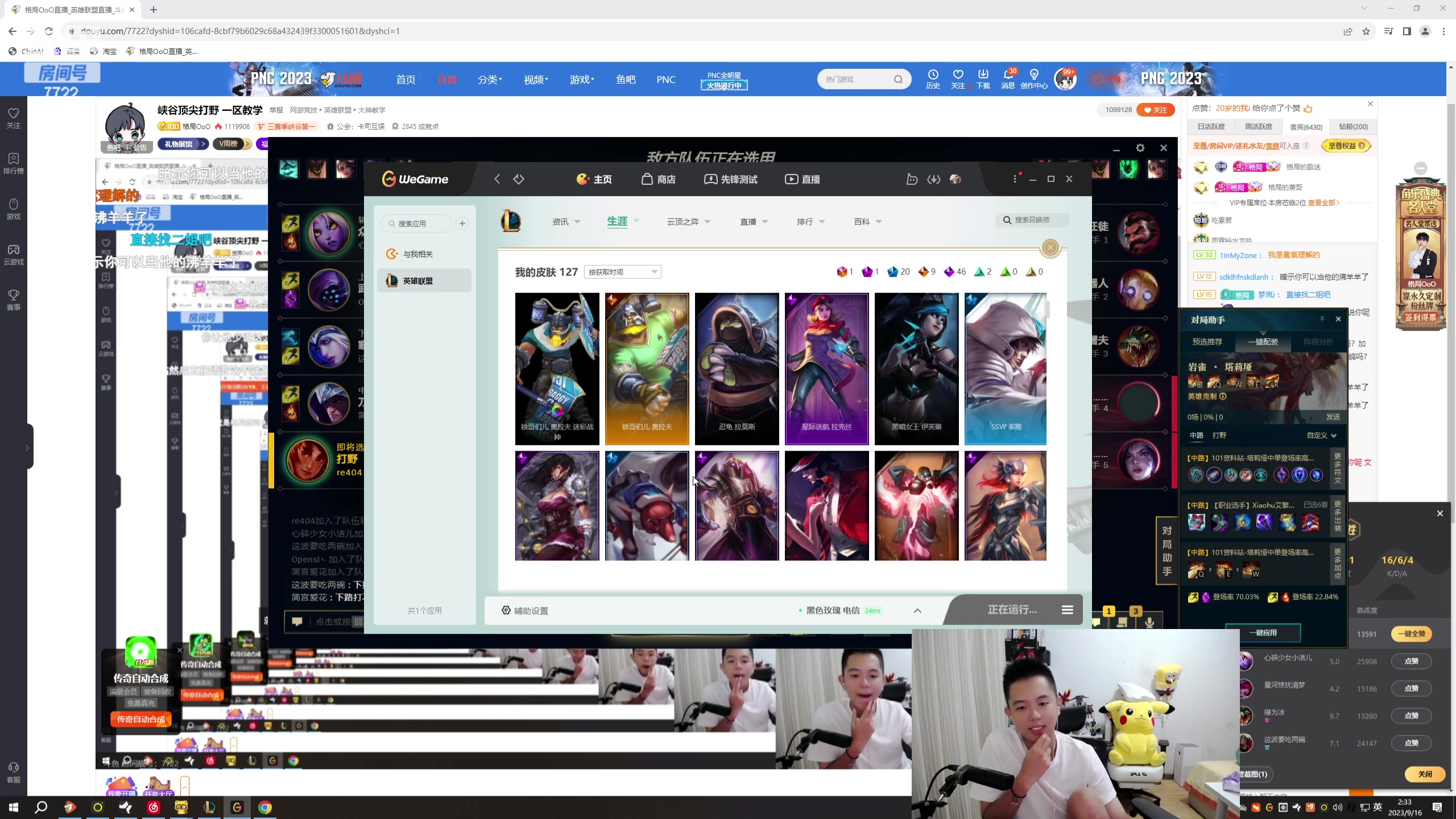1456x819 pixels.
Task: Click 搜索召唤师 search field
Action: click(1032, 220)
